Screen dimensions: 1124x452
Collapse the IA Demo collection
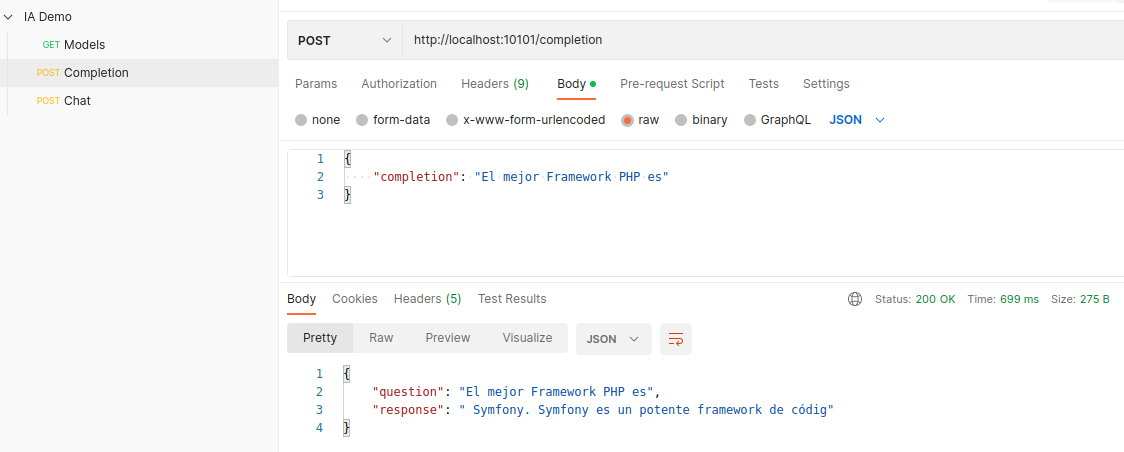8,17
